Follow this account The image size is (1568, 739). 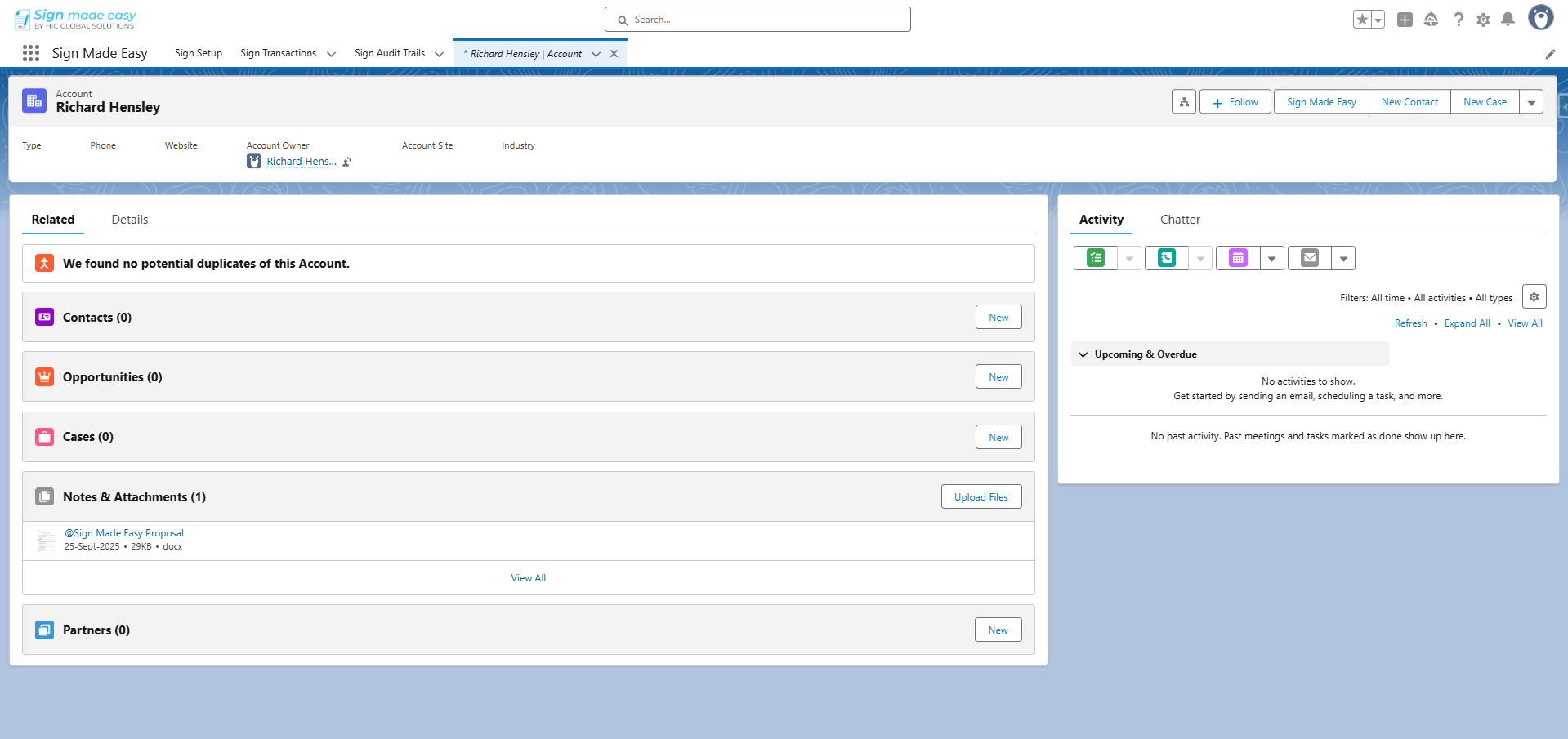[x=1235, y=102]
